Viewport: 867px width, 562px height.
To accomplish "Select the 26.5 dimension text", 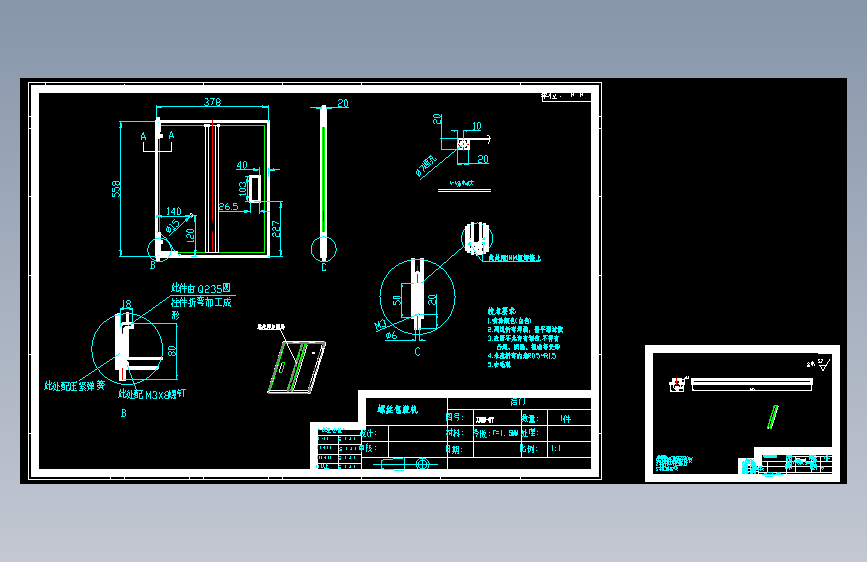I will click(x=228, y=206).
